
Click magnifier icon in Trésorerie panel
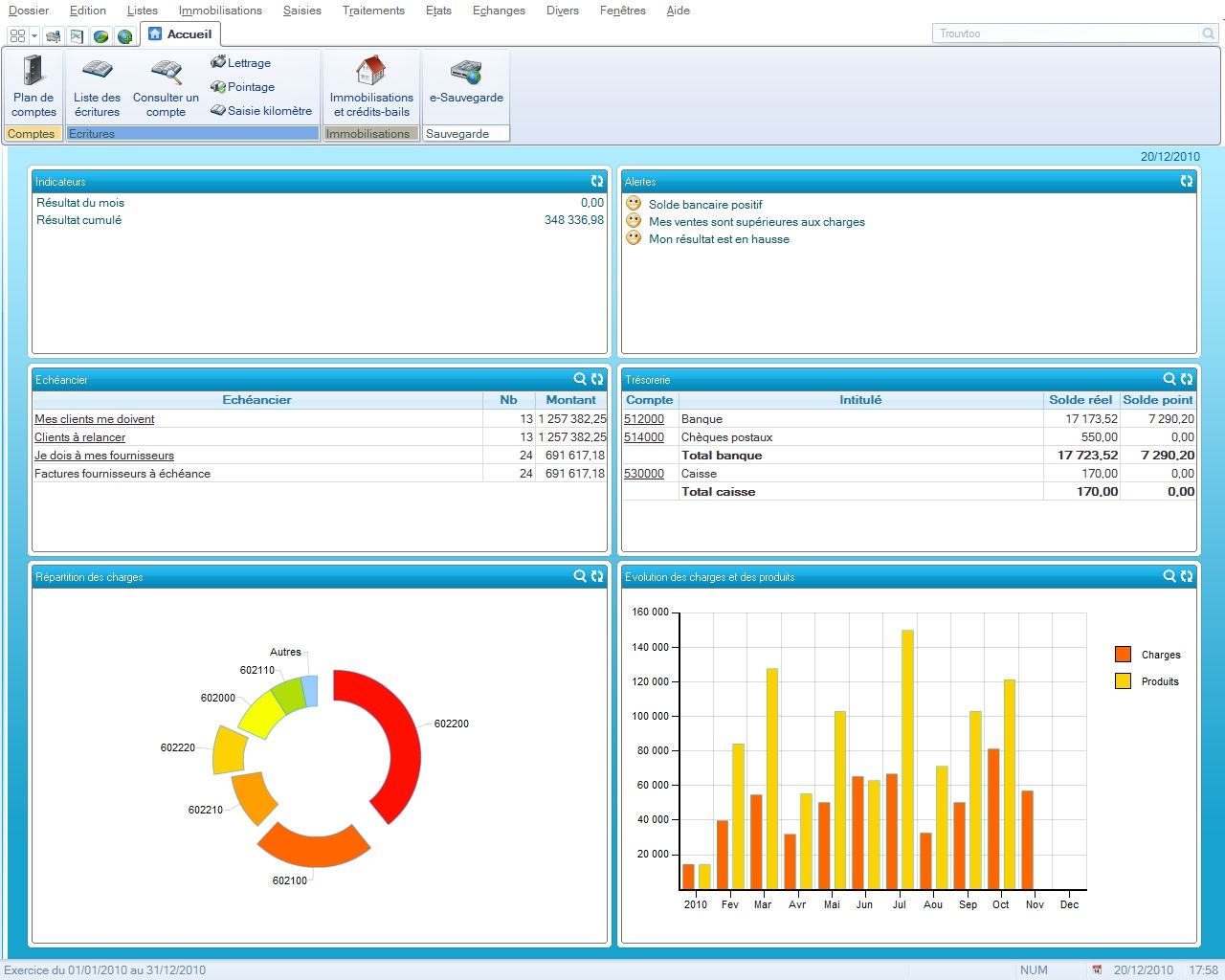[1169, 379]
